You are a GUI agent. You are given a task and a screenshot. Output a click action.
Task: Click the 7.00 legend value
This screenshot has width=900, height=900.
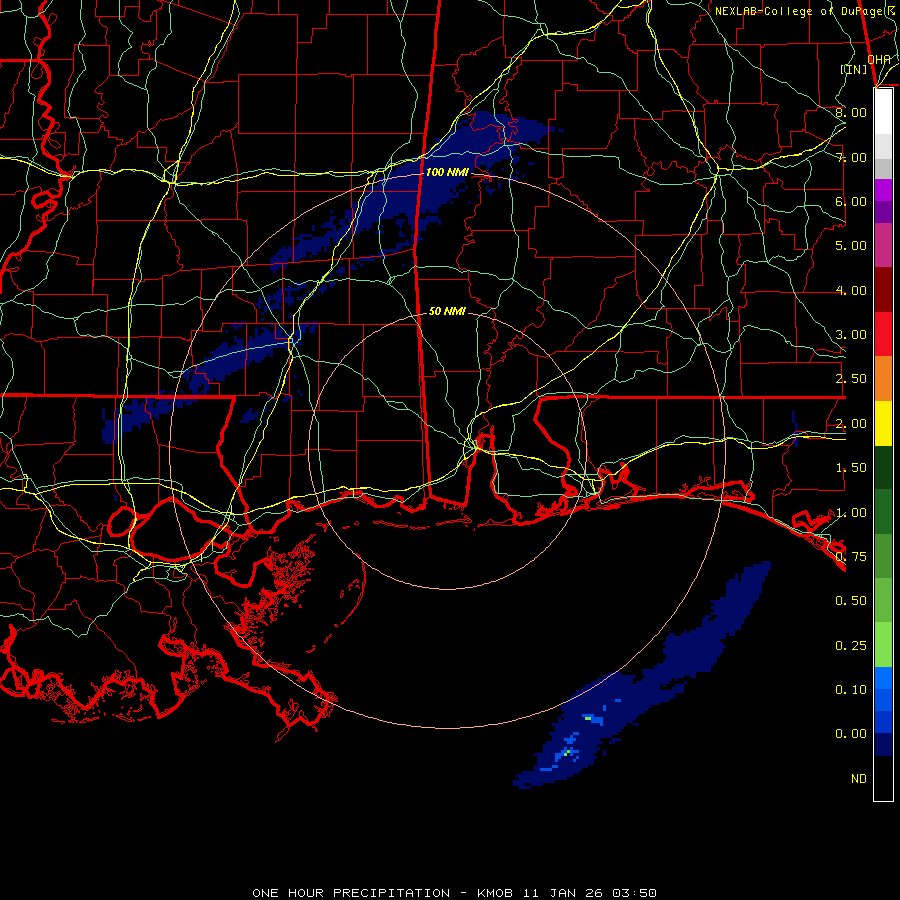851,157
